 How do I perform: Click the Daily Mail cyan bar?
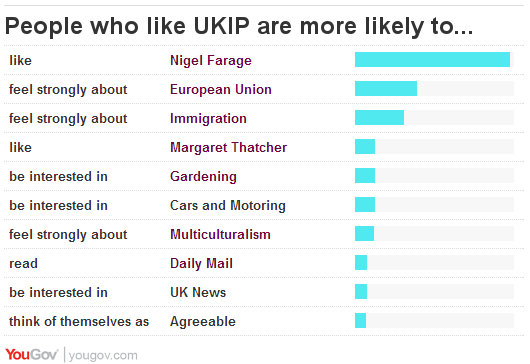pos(361,263)
